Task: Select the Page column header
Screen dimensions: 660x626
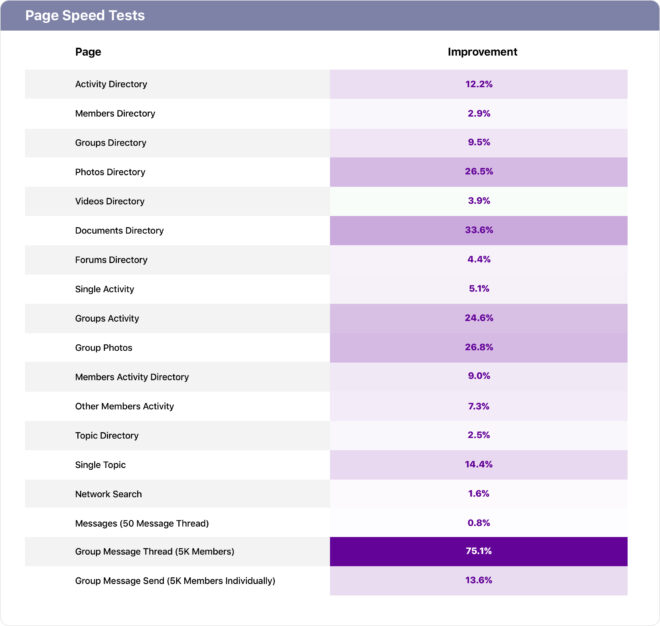Action: [88, 52]
